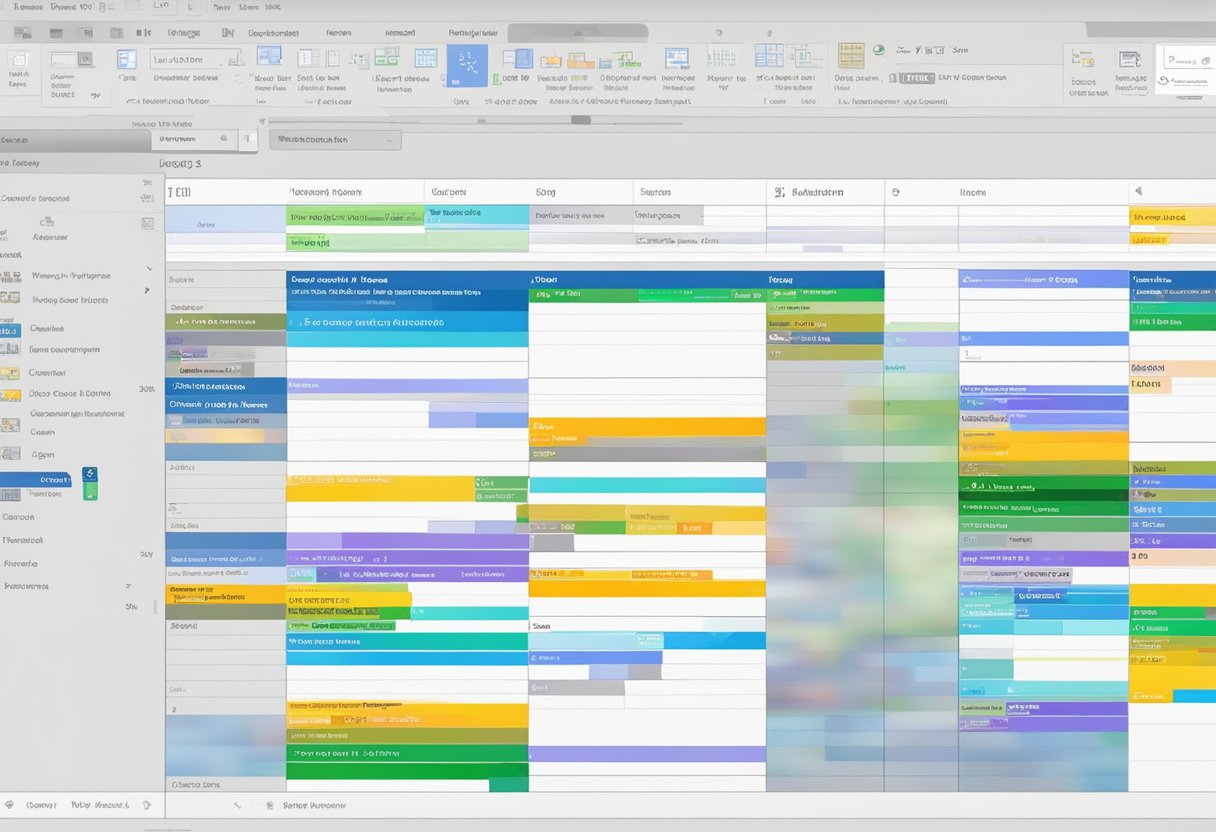Click the tan grid table icon in ribbon
The height and width of the screenshot is (832, 1216).
pyautogui.click(x=851, y=55)
